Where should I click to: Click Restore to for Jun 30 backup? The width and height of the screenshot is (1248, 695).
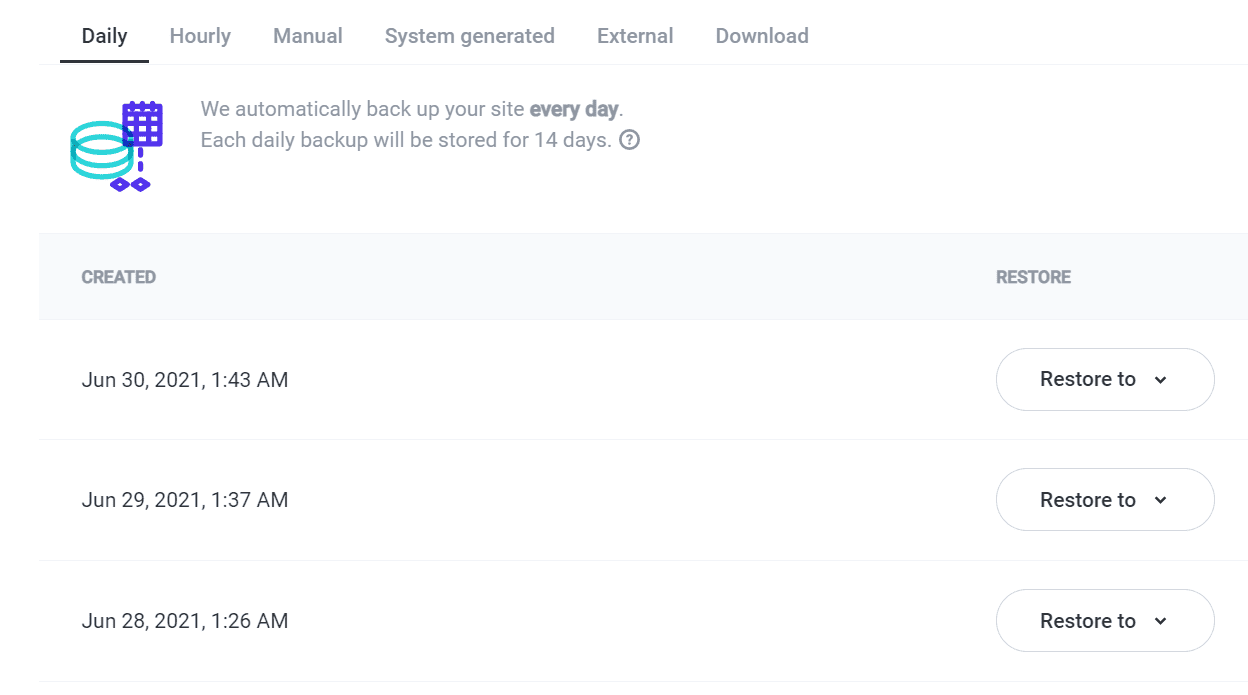point(1105,380)
